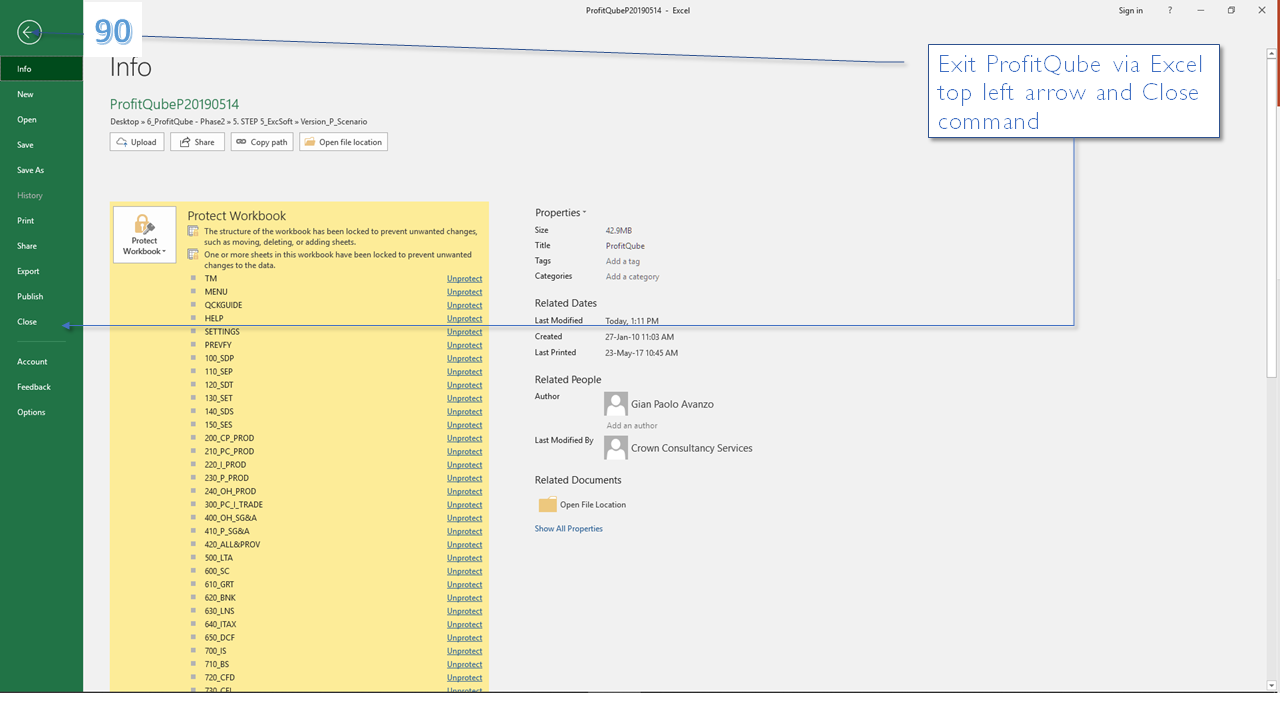Click the ProfitQube title property value

625,246
